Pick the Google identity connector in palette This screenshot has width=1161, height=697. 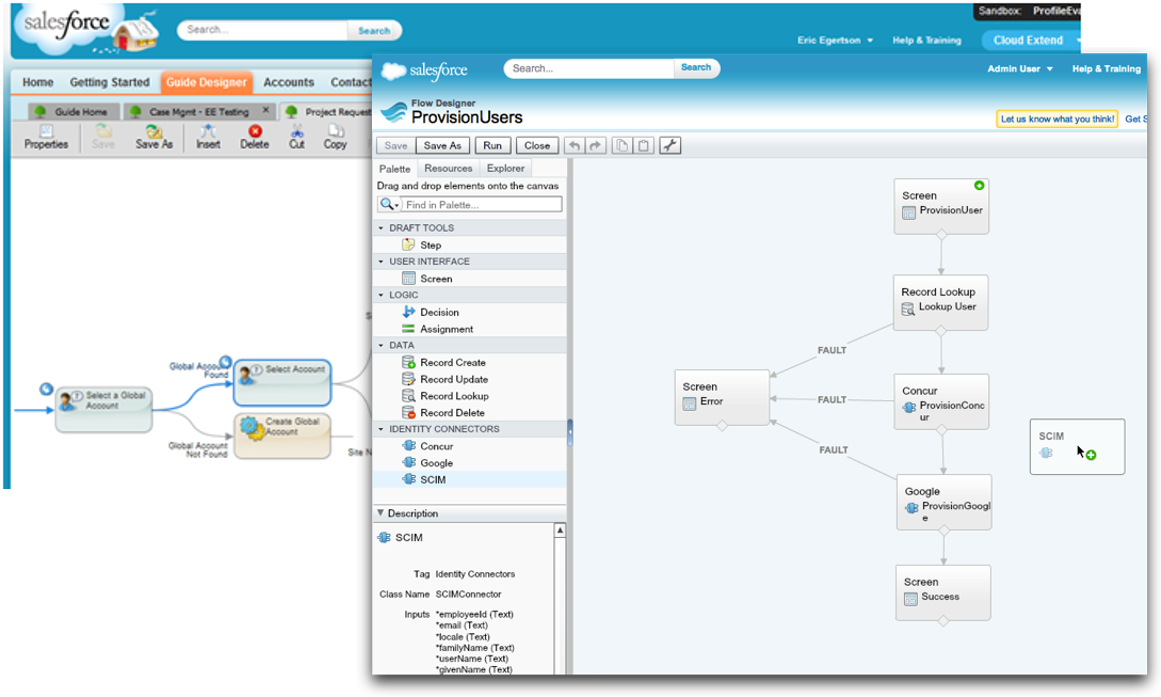[x=427, y=463]
